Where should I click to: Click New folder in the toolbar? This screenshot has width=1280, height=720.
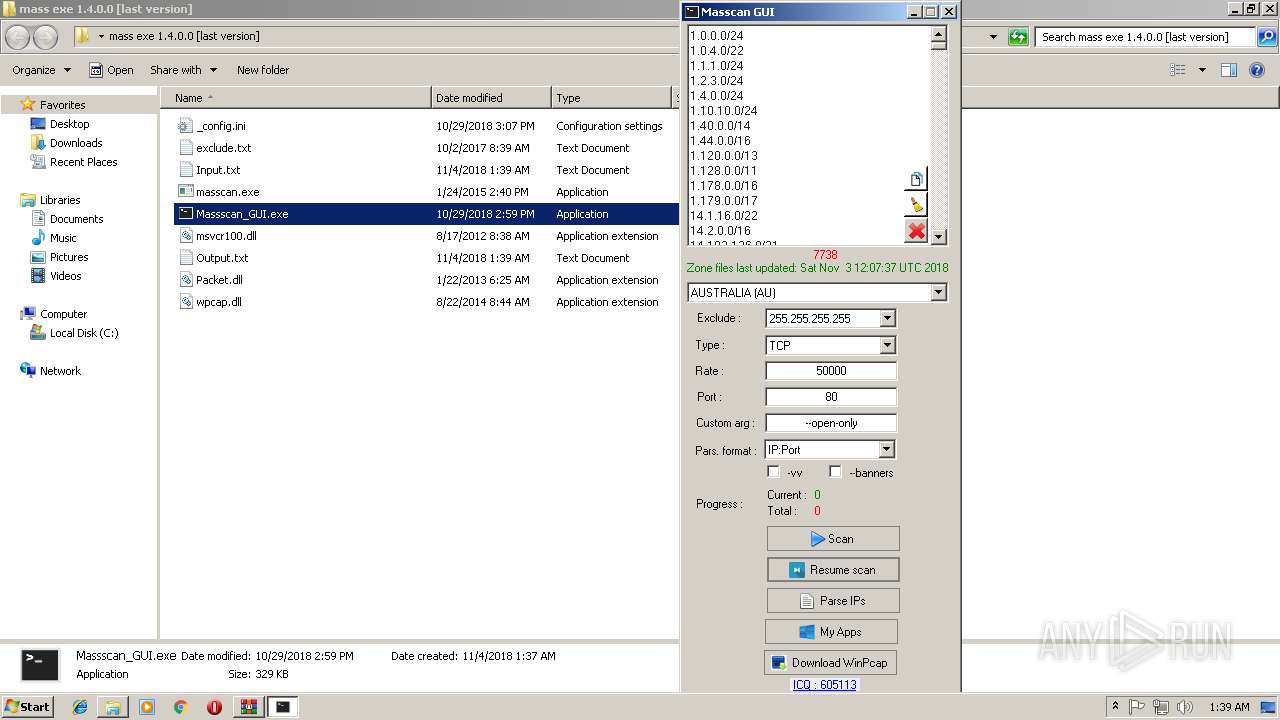tap(263, 70)
